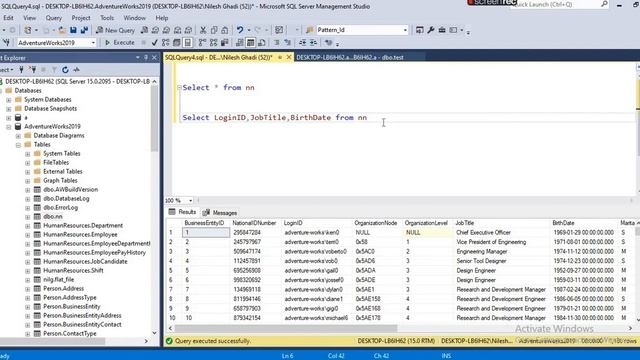The image size is (640, 360).
Task: Click the Object Explorer vertical scrollbar
Action: pos(154,119)
